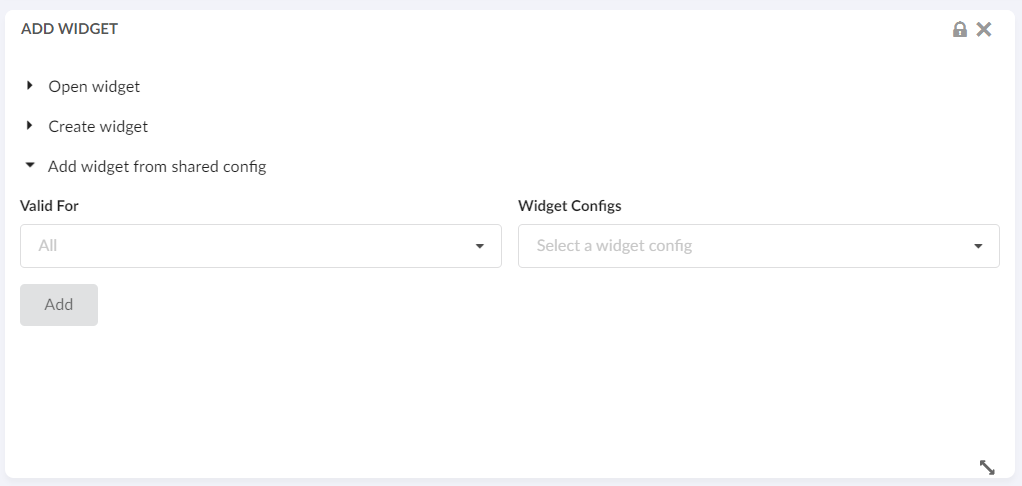Click the Open widget label
Viewport: 1022px width, 486px height.
click(x=94, y=86)
